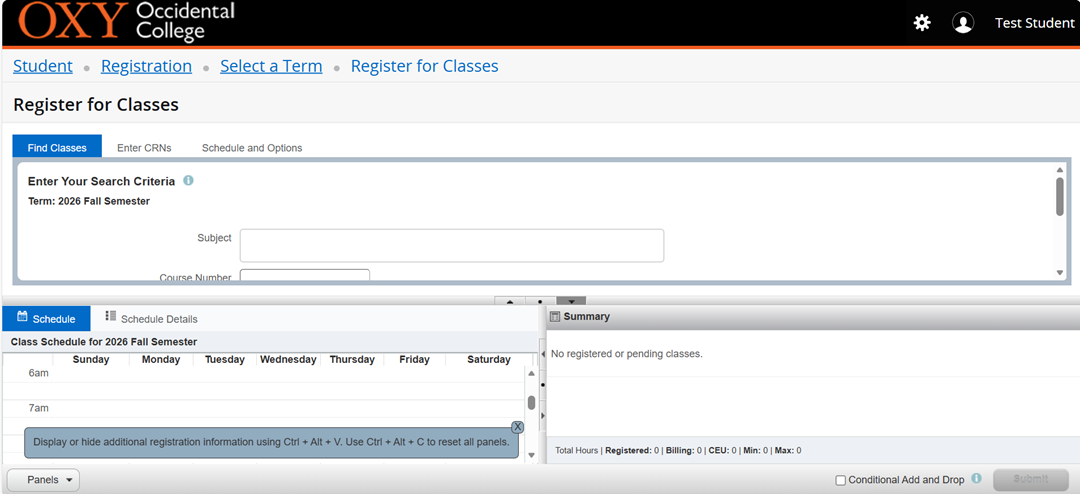Click the Sunday column header
The image size is (1080, 494).
[91, 359]
